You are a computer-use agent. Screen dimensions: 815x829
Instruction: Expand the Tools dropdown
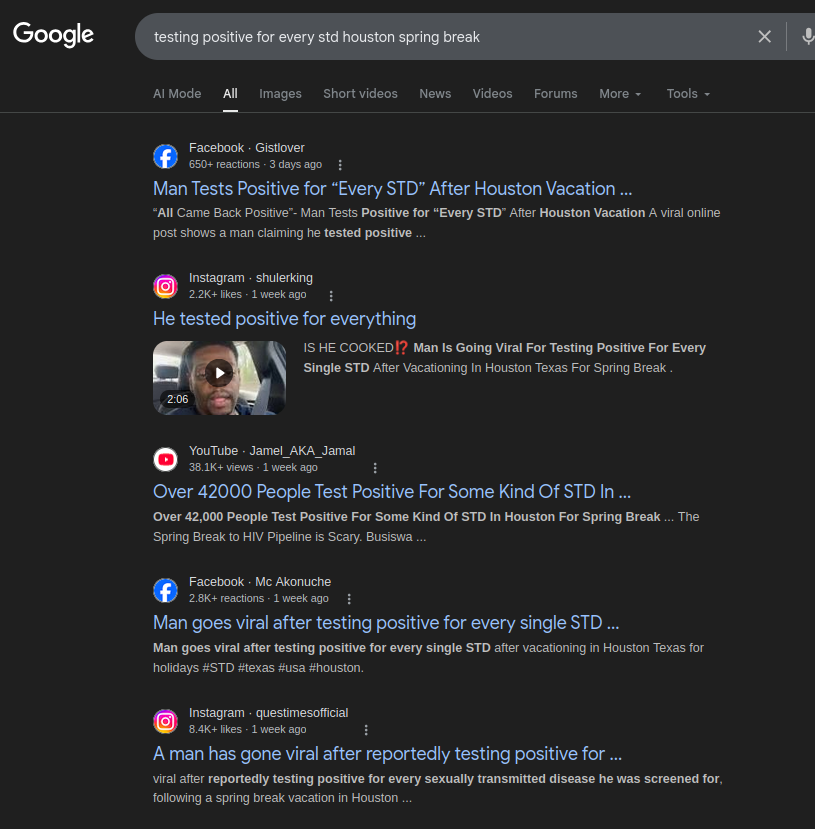[x=688, y=94]
